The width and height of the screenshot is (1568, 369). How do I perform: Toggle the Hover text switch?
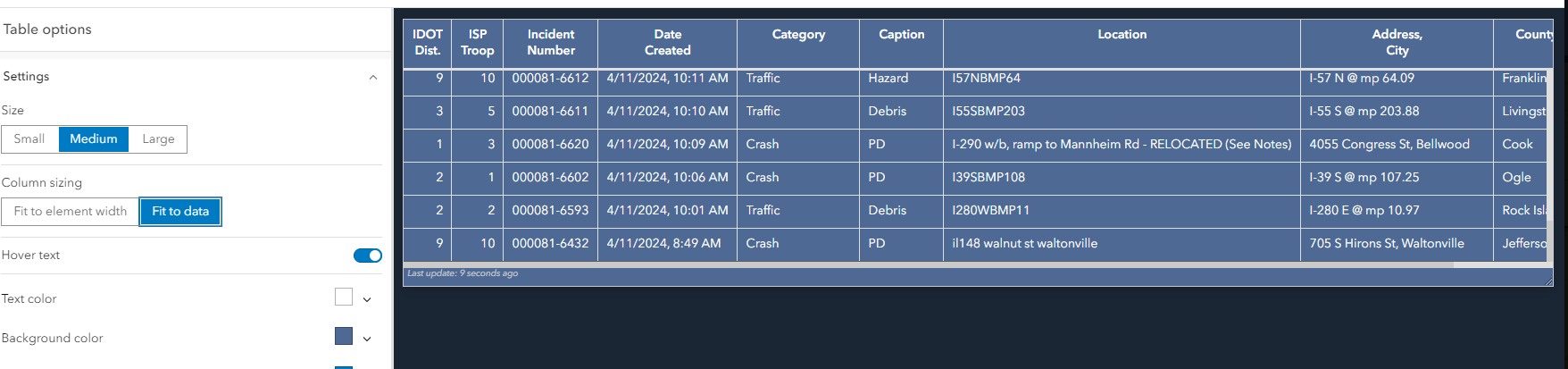point(368,256)
